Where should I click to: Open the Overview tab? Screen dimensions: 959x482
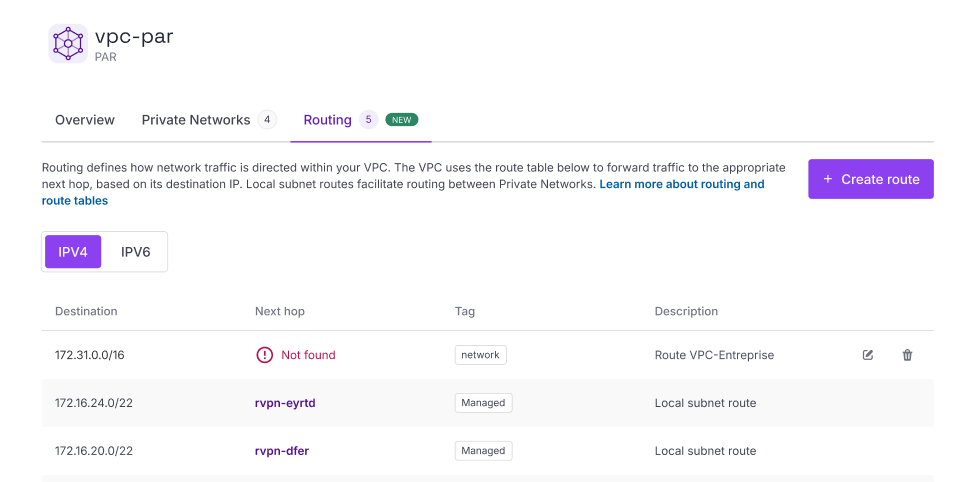point(85,120)
